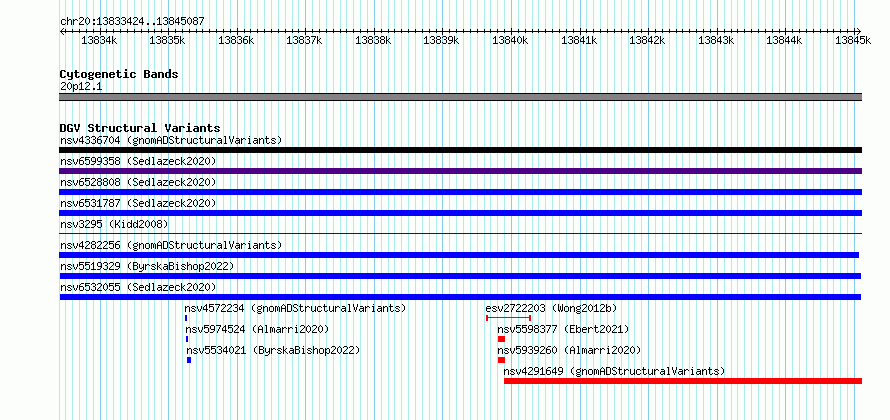Image resolution: width=890 pixels, height=420 pixels.
Task: Click the nsv5939260 small red block
Action: coord(501,360)
